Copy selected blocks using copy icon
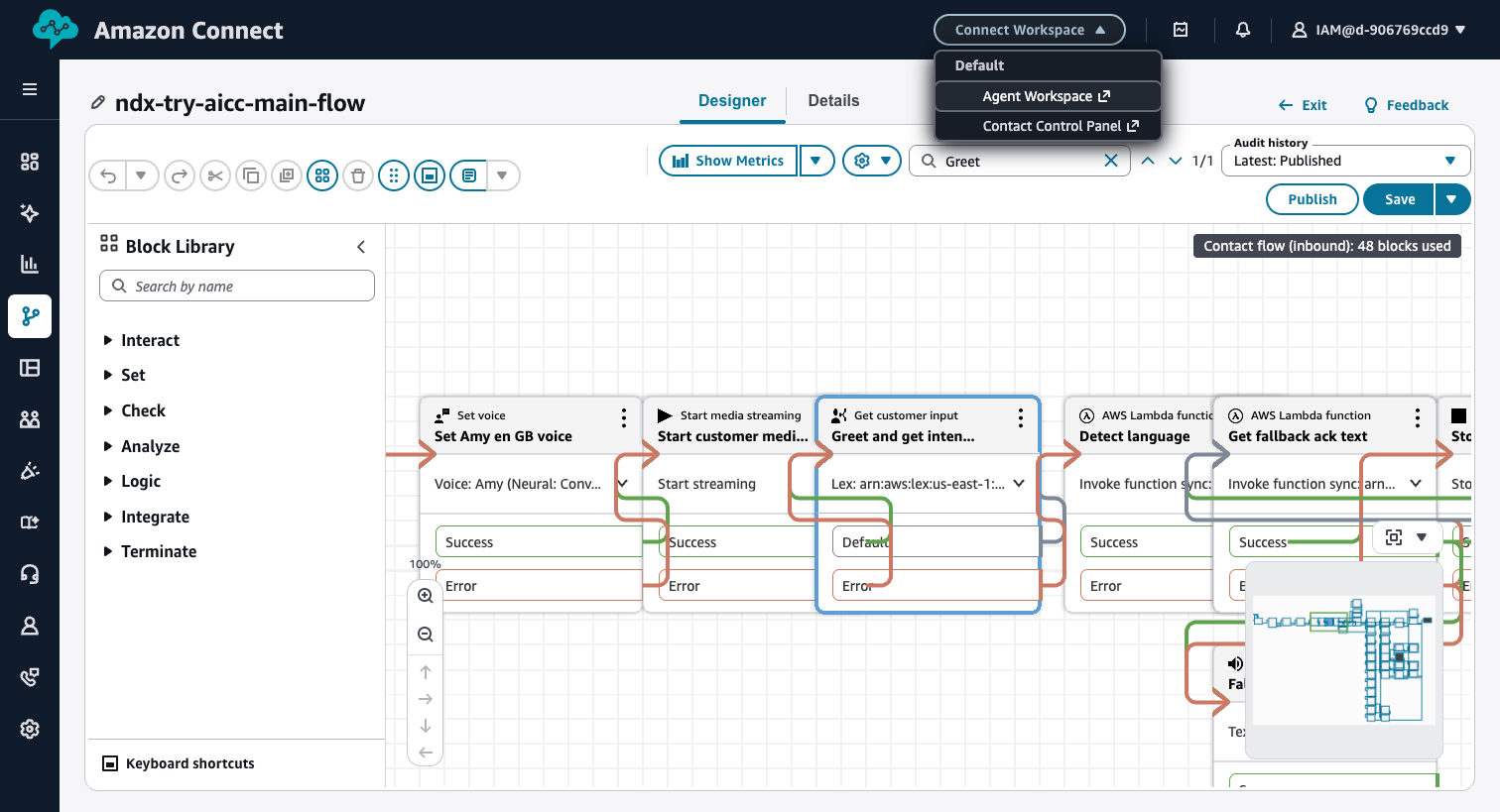The width and height of the screenshot is (1500, 812). pyautogui.click(x=251, y=175)
